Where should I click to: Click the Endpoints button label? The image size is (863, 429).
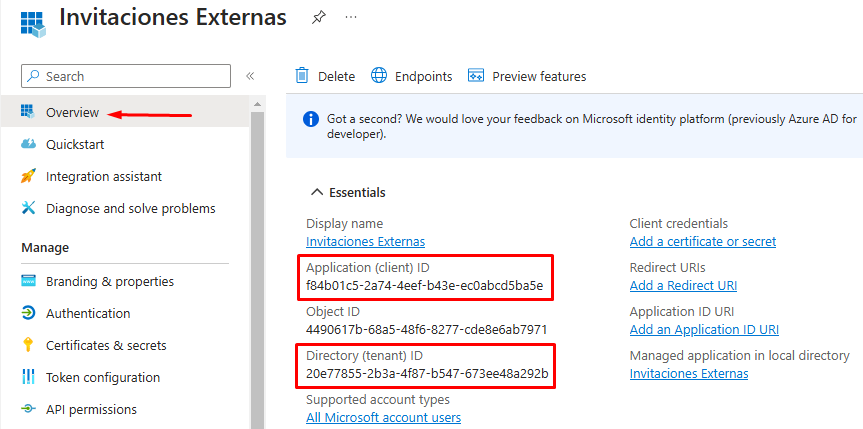coord(423,76)
